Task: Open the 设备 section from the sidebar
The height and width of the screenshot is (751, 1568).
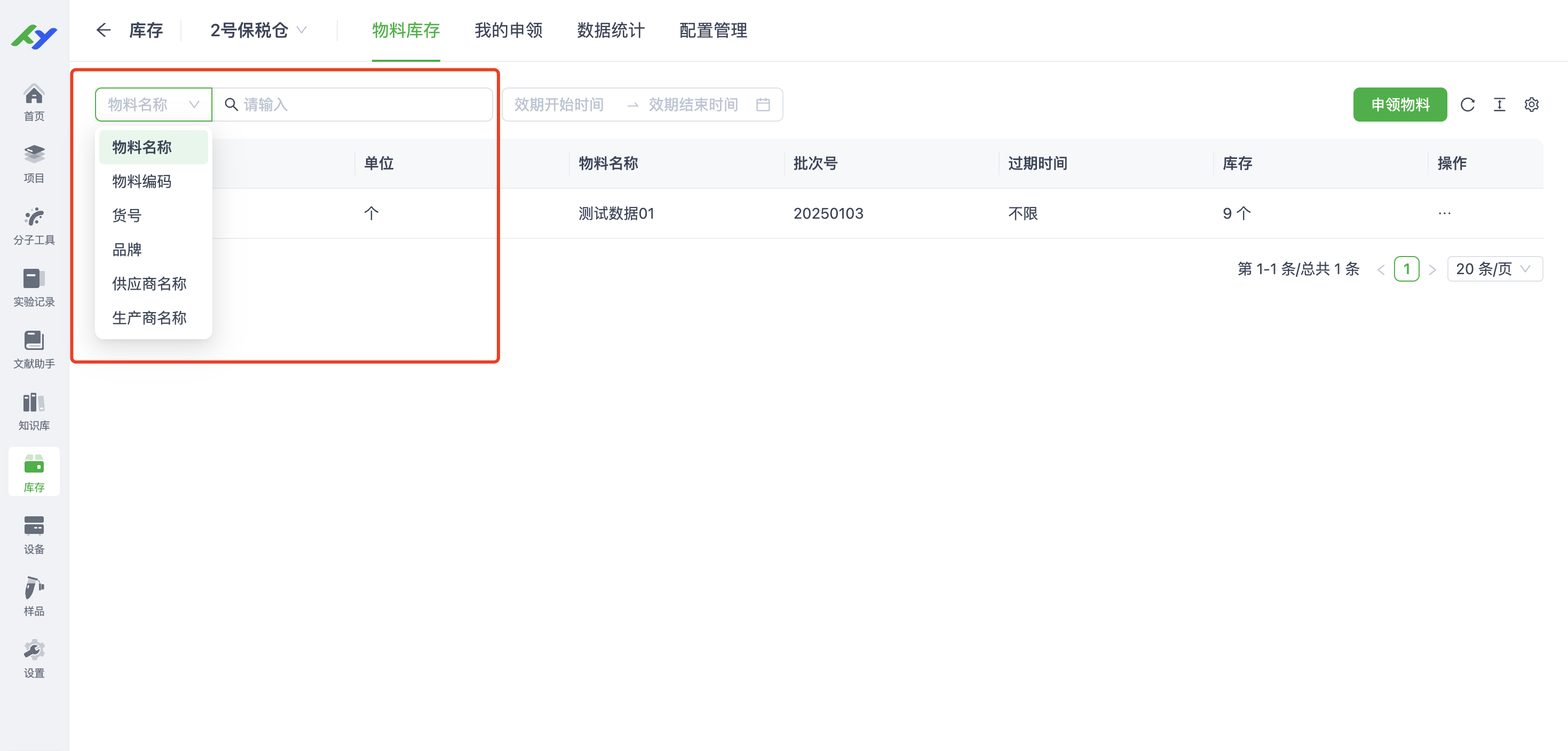Action: click(x=34, y=534)
